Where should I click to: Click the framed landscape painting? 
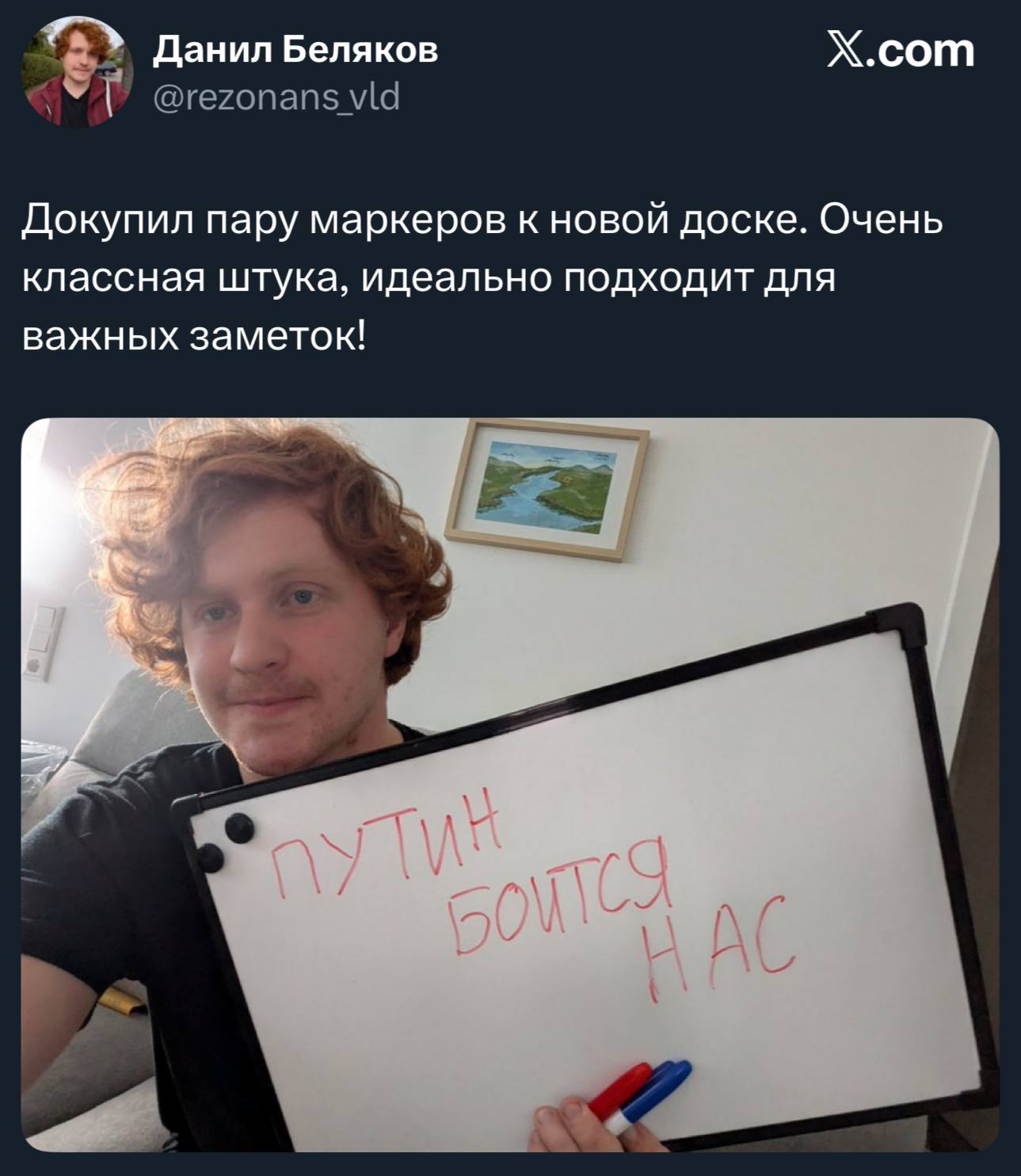(x=547, y=489)
